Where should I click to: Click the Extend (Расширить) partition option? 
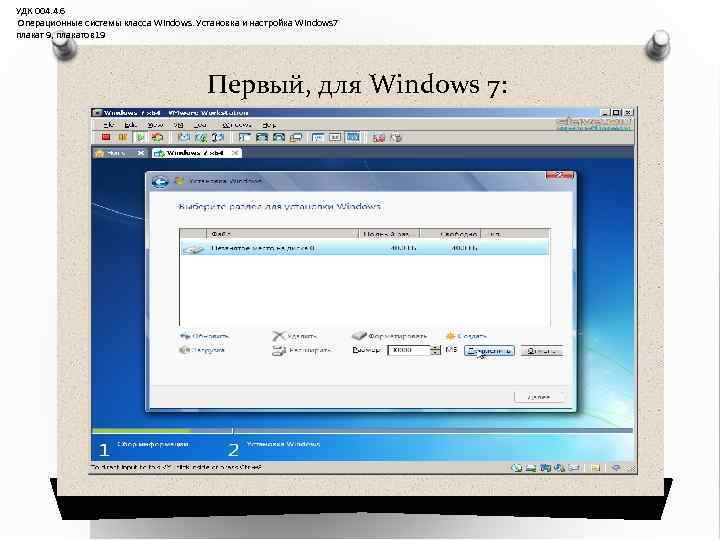click(302, 351)
